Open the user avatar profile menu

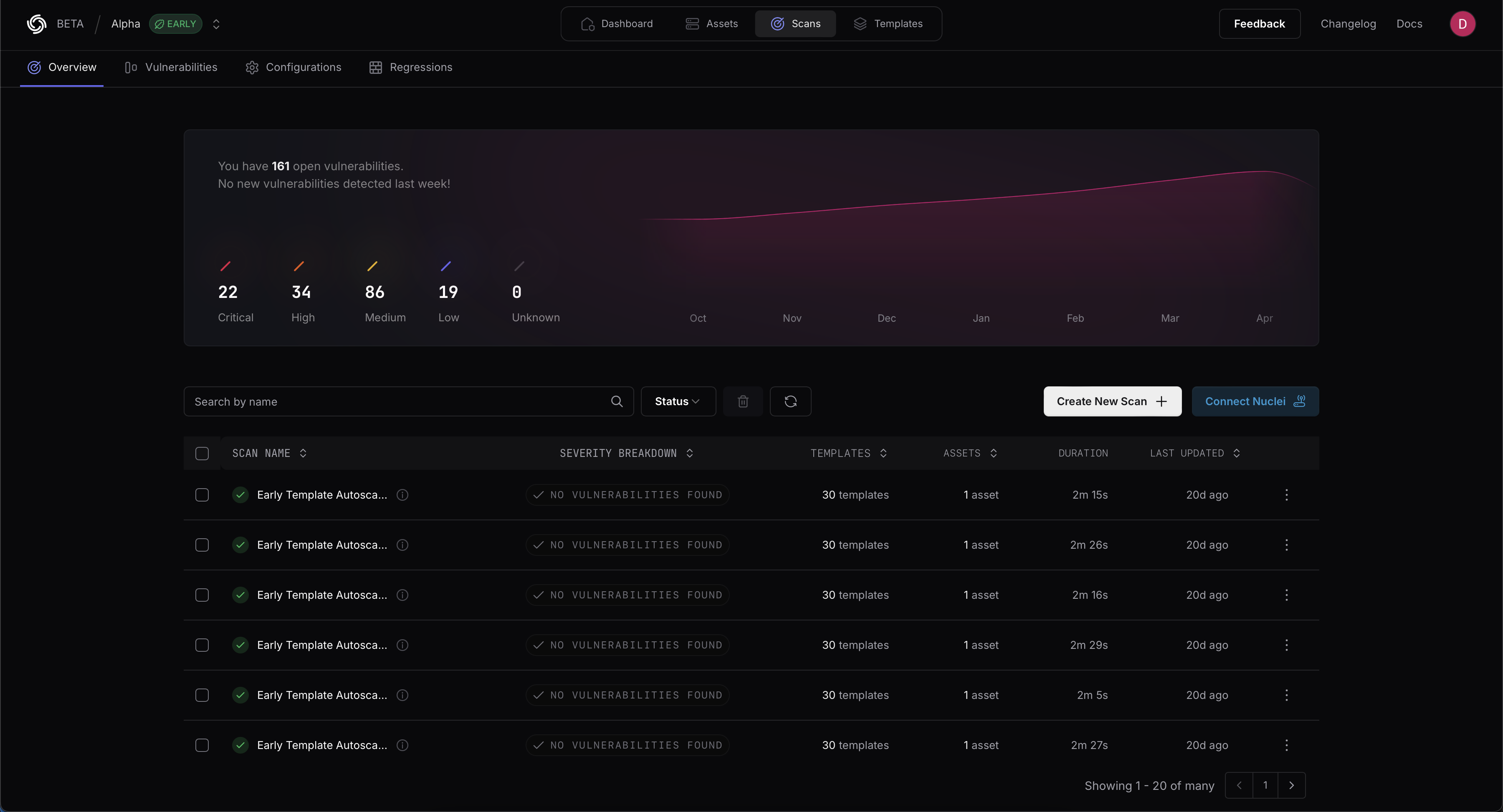[1463, 24]
